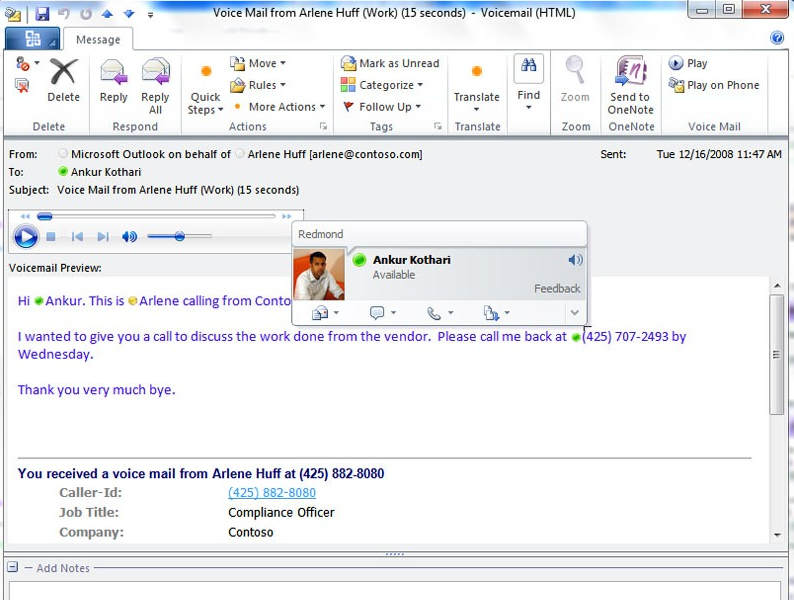
Task: Click the rewind arrows on the seek bar
Action: click(x=25, y=217)
